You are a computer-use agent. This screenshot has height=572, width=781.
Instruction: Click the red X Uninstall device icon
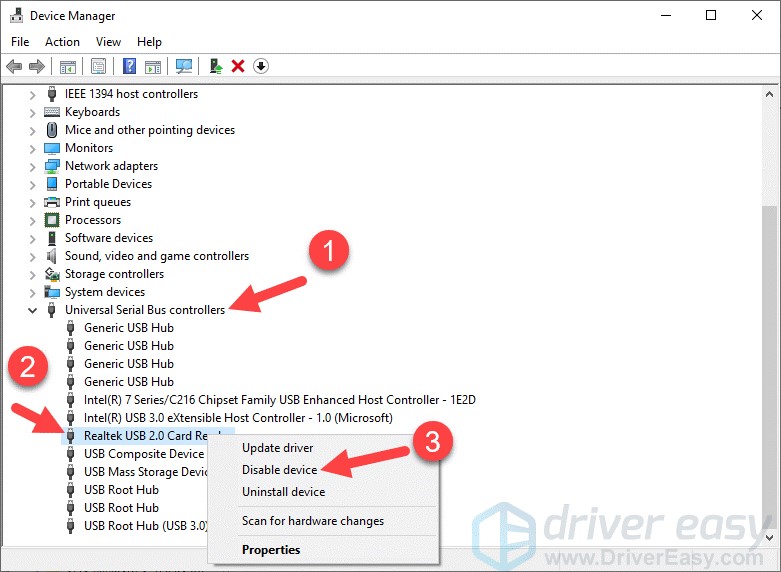point(238,66)
